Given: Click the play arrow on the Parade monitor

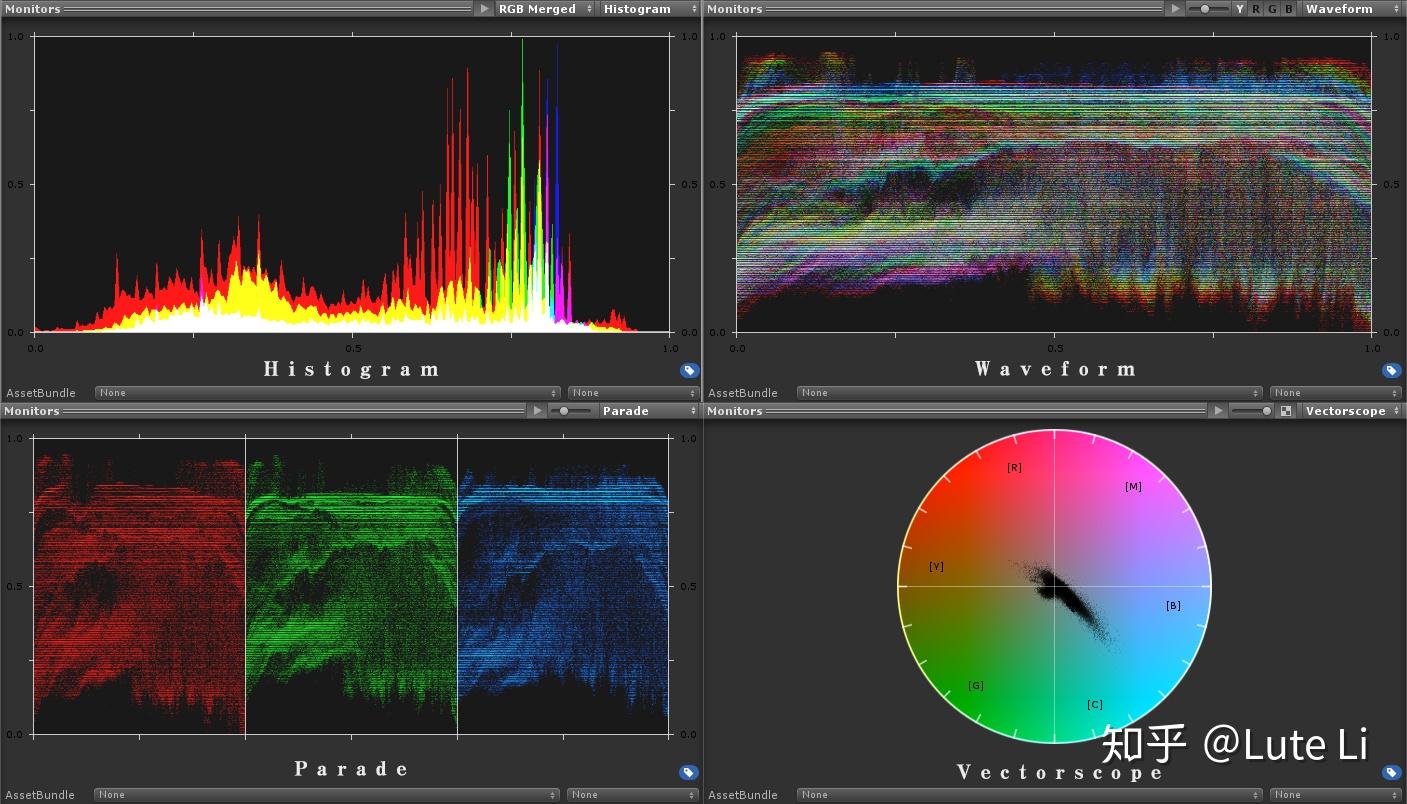Looking at the screenshot, I should [538, 410].
